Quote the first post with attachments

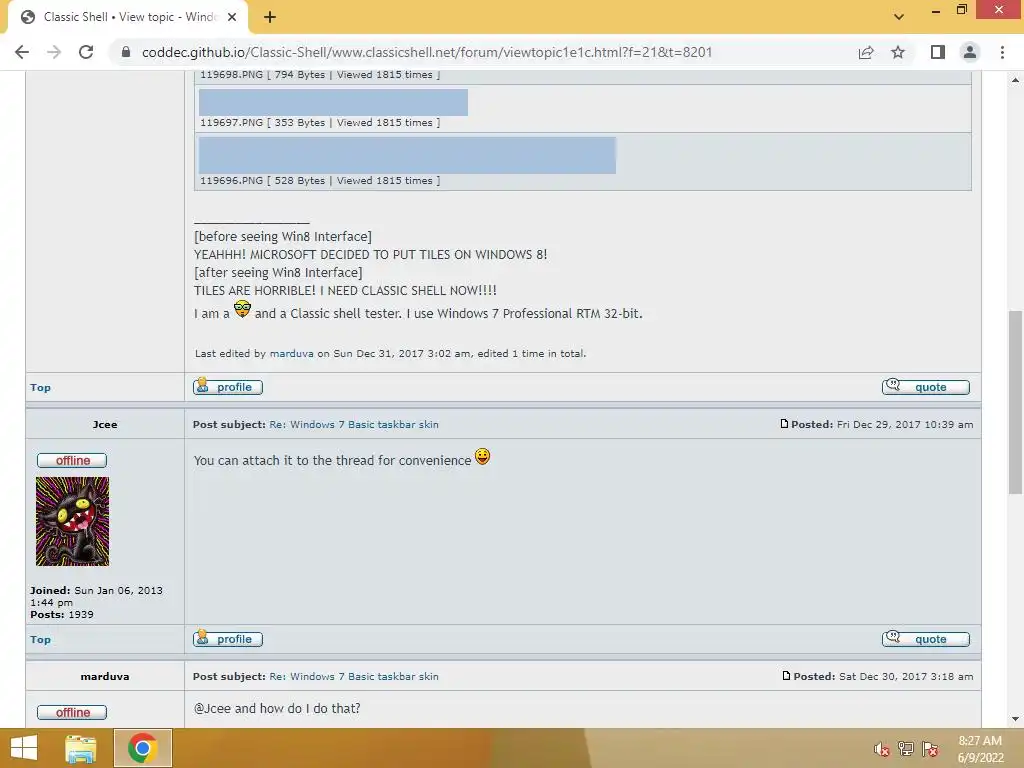coord(925,387)
